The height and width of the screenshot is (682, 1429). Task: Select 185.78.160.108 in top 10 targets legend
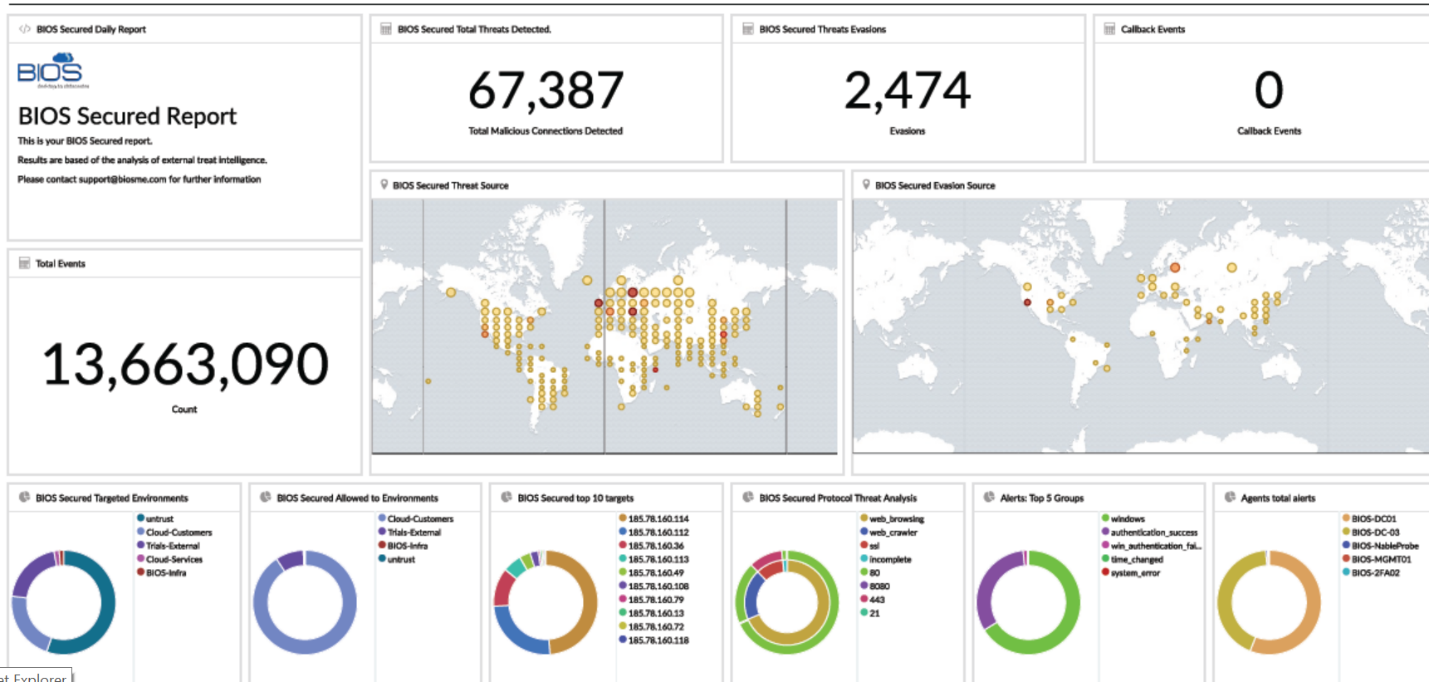[x=654, y=587]
